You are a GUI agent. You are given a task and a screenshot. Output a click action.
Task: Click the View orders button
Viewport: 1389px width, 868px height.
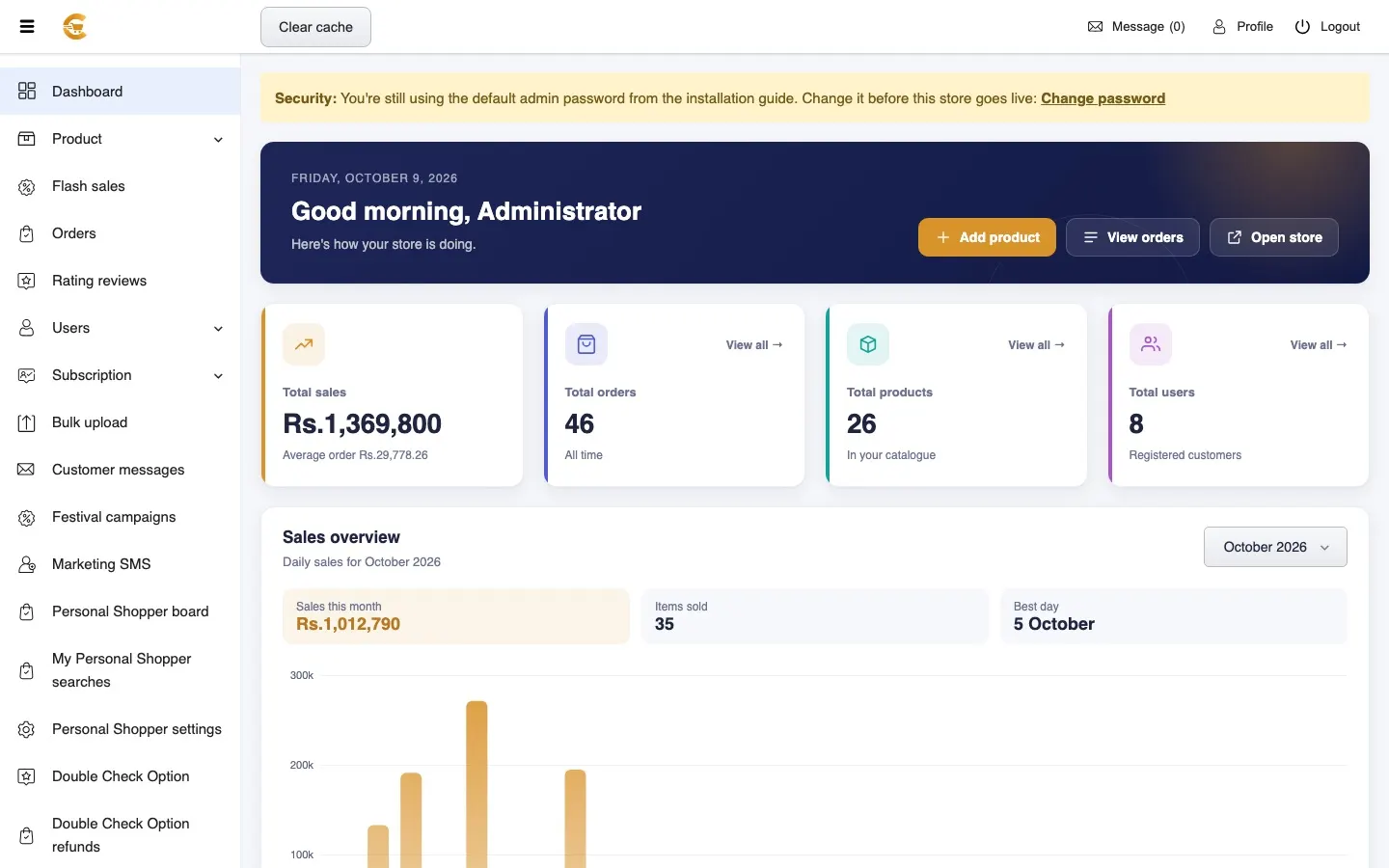click(x=1132, y=237)
